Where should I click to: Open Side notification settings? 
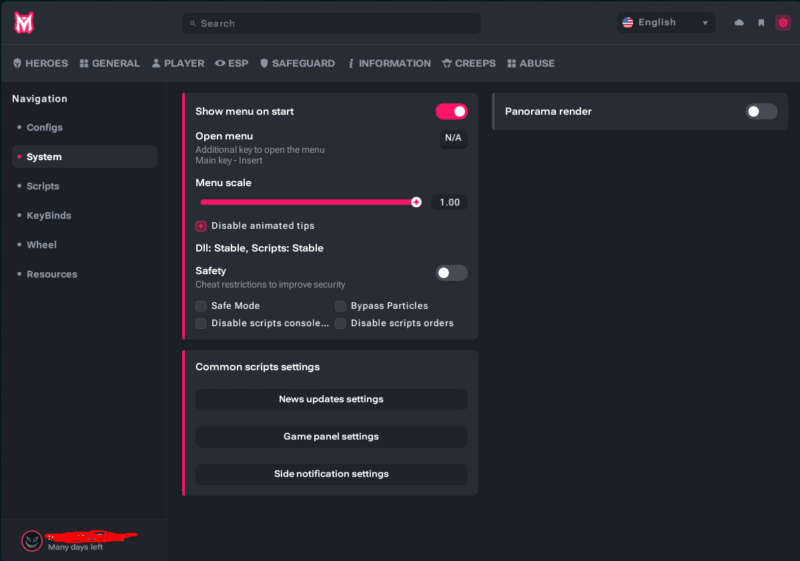pyautogui.click(x=331, y=474)
